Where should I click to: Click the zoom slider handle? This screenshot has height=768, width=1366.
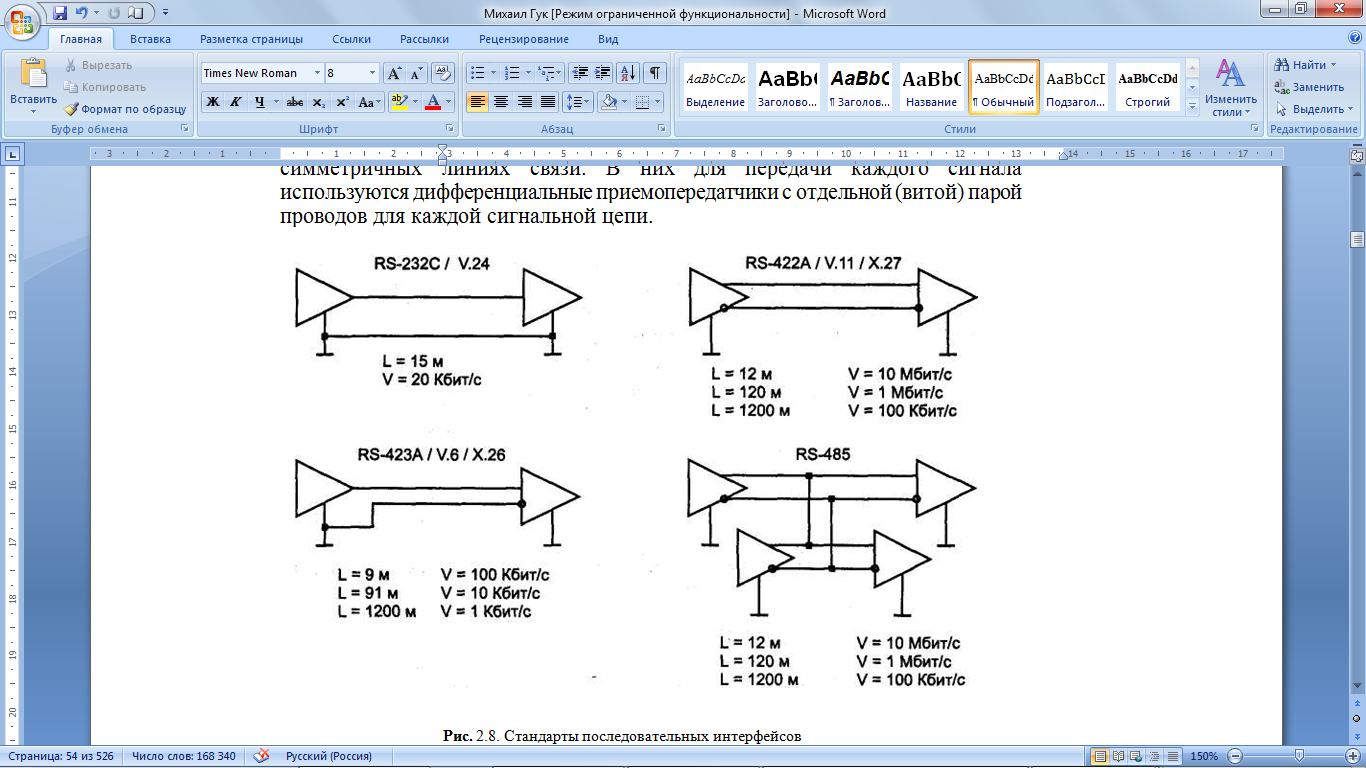[x=1299, y=756]
